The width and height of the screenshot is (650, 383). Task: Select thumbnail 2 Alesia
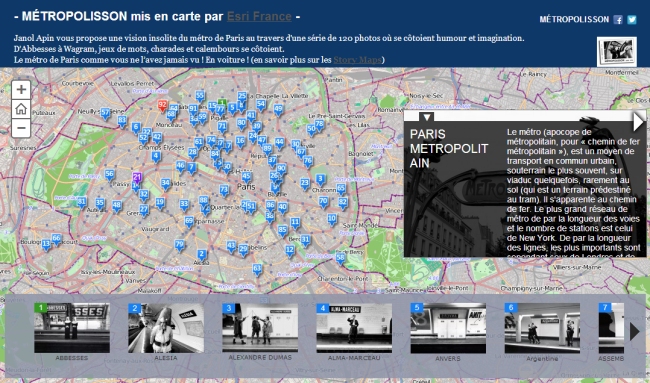[166, 328]
